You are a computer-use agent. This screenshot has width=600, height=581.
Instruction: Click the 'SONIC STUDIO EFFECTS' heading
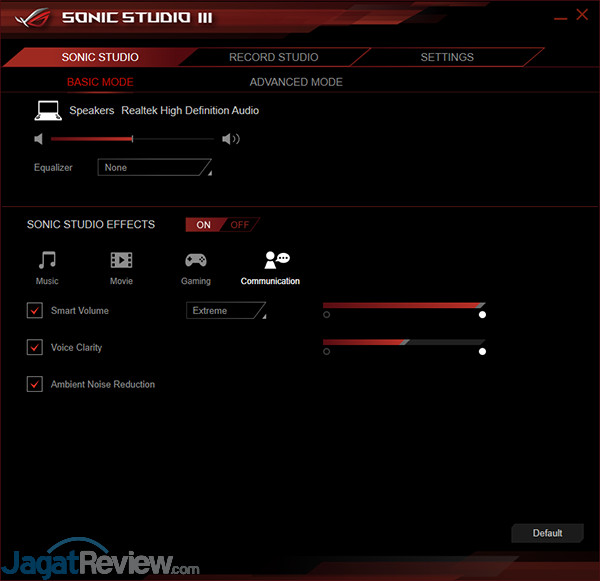[91, 224]
